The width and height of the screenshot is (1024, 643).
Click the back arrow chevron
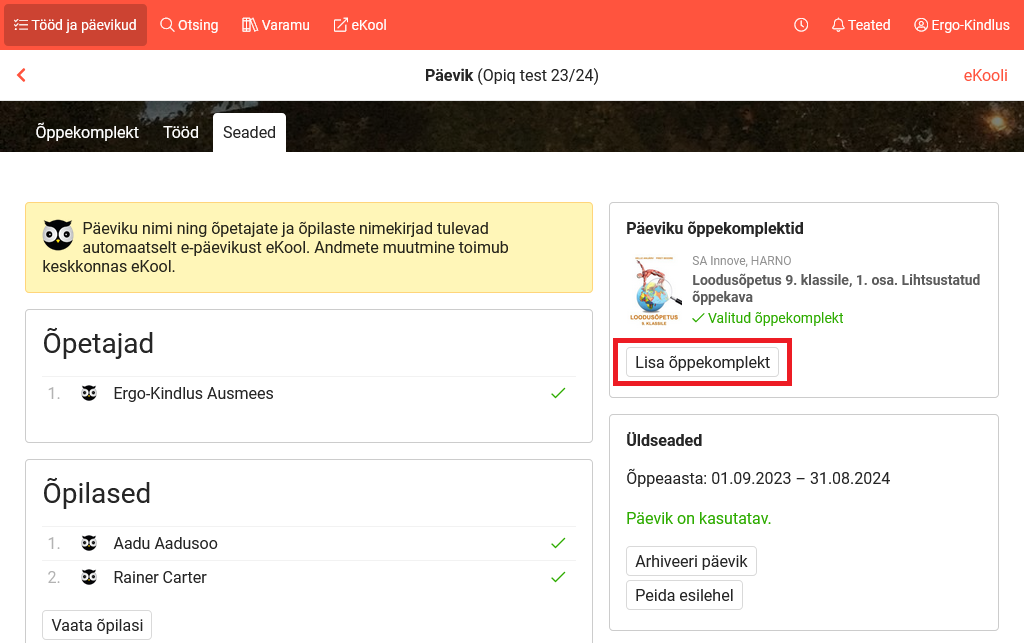click(x=21, y=75)
